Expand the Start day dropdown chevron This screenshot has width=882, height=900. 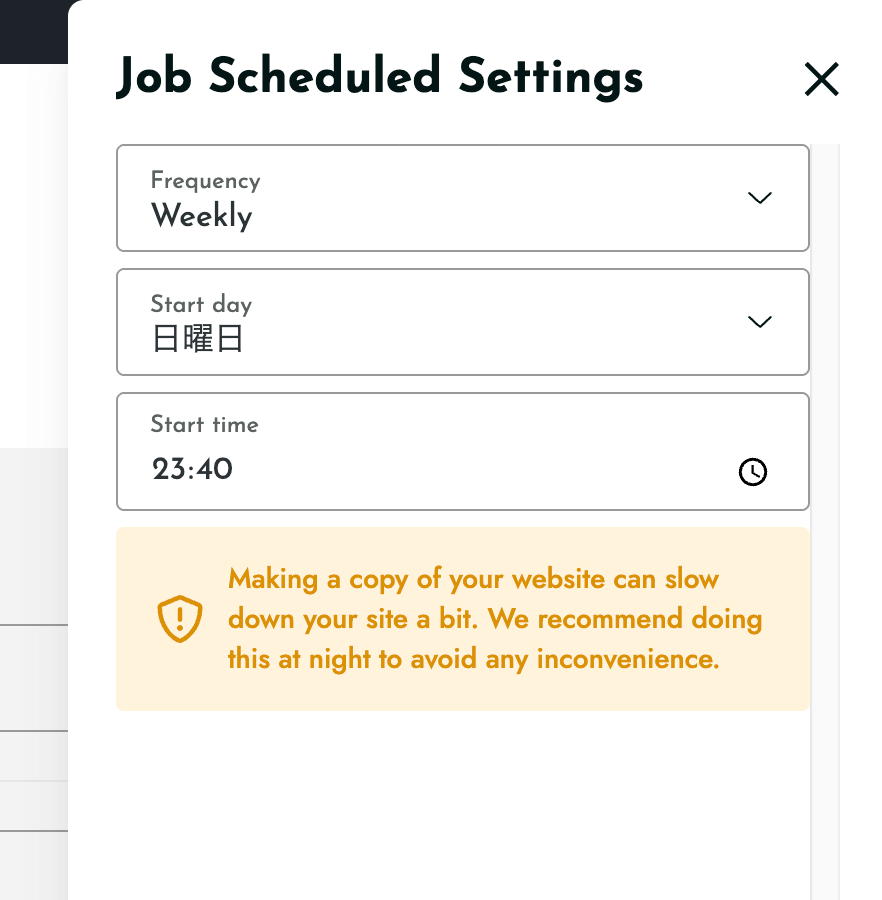click(760, 322)
